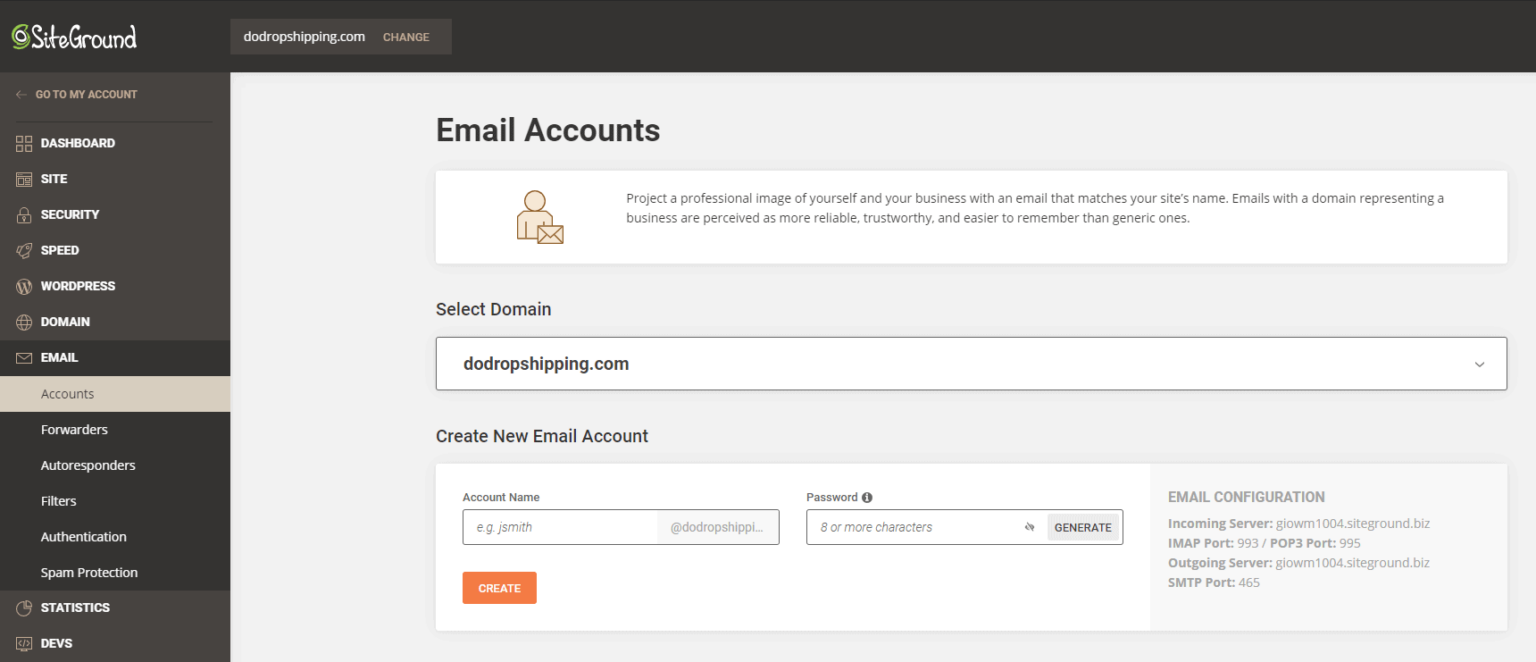Open the Speed section
Viewport: 1536px width, 662px height.
[x=22, y=250]
